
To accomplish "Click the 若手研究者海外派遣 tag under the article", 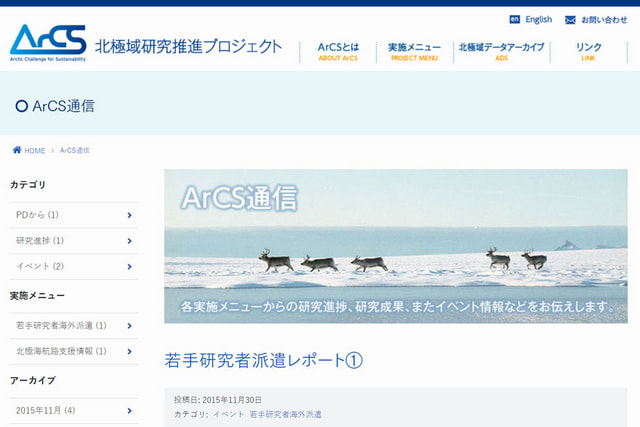I will [x=286, y=414].
